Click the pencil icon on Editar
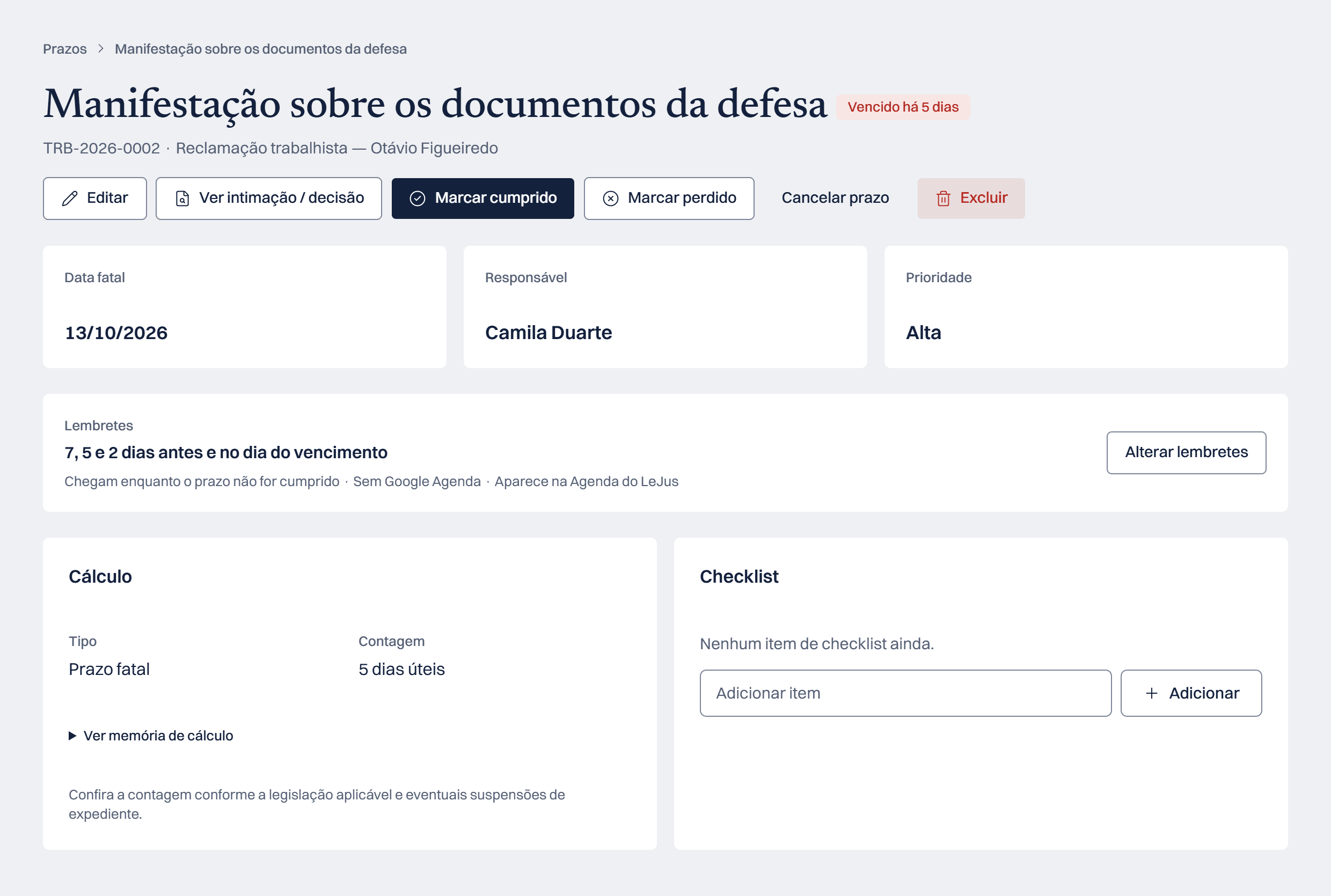Viewport: 1331px width, 896px height. 70,199
